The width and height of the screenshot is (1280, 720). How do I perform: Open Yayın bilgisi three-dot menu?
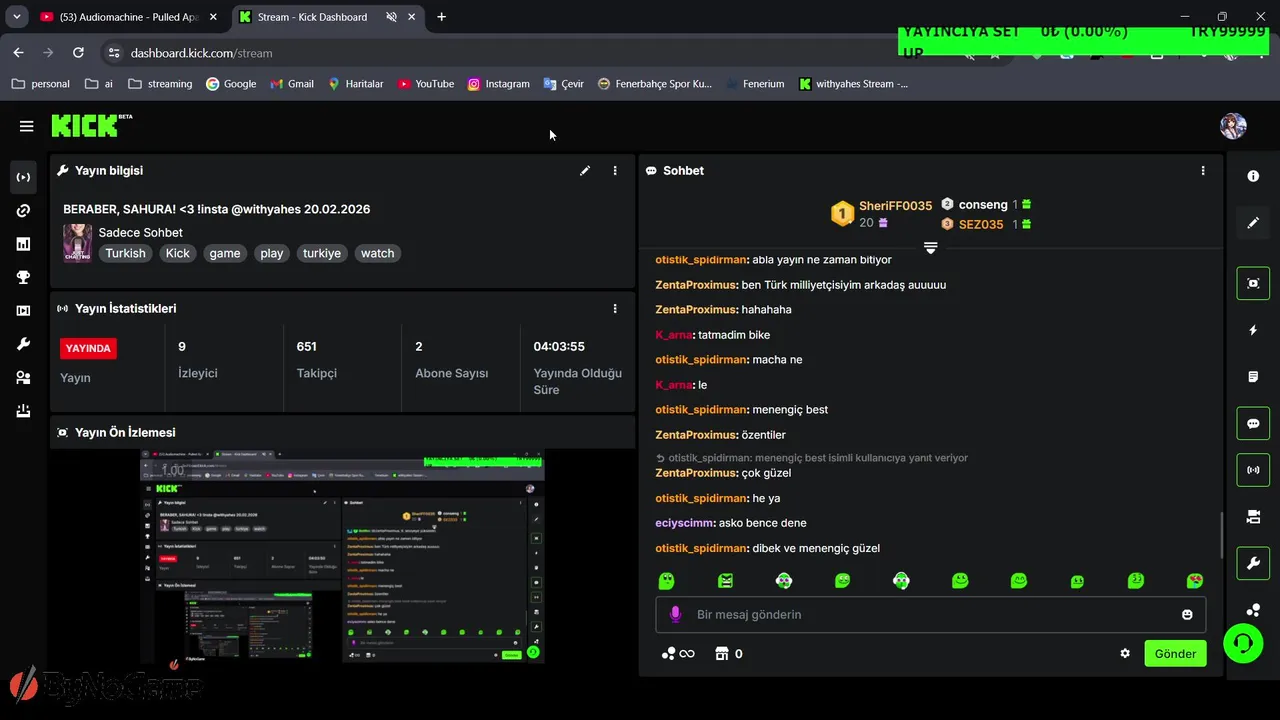(615, 171)
